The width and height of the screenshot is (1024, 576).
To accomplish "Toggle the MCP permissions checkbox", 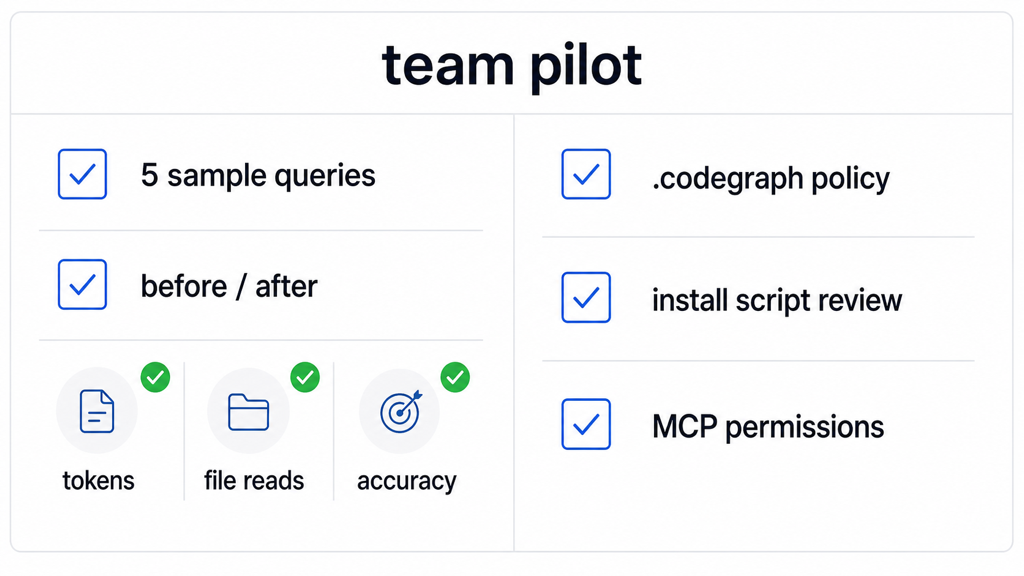I will tap(586, 424).
